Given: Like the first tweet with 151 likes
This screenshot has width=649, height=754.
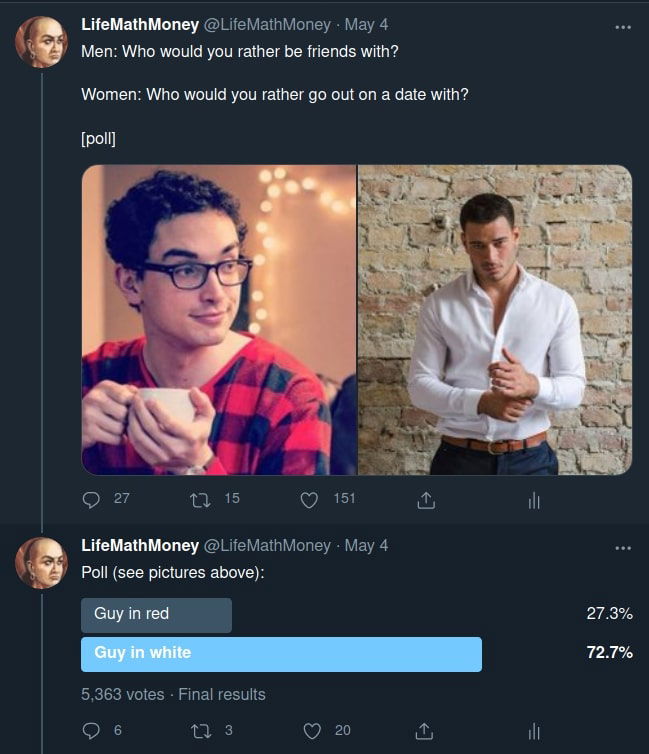Looking at the screenshot, I should point(310,499).
